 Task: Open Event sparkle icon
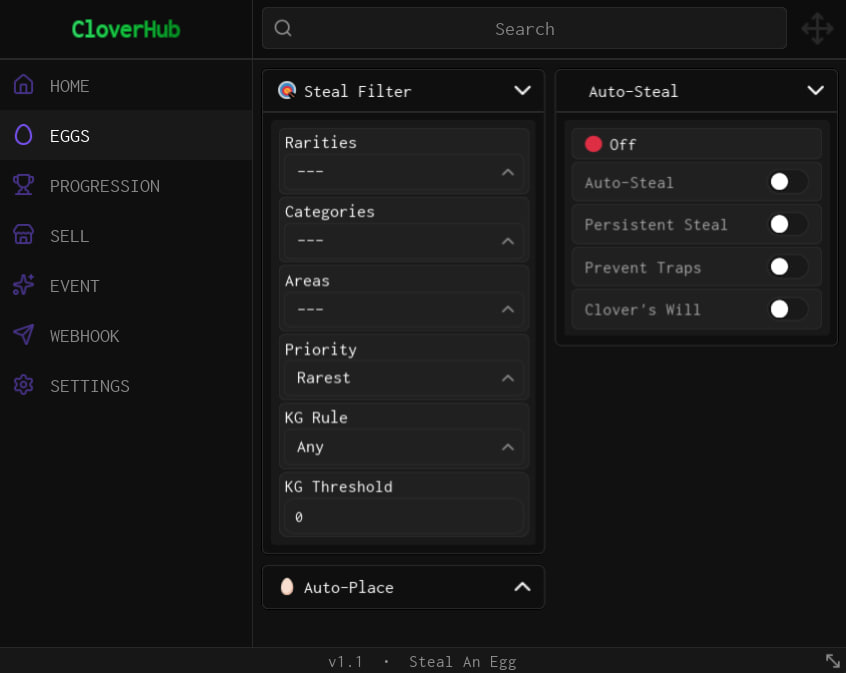pyautogui.click(x=23, y=285)
